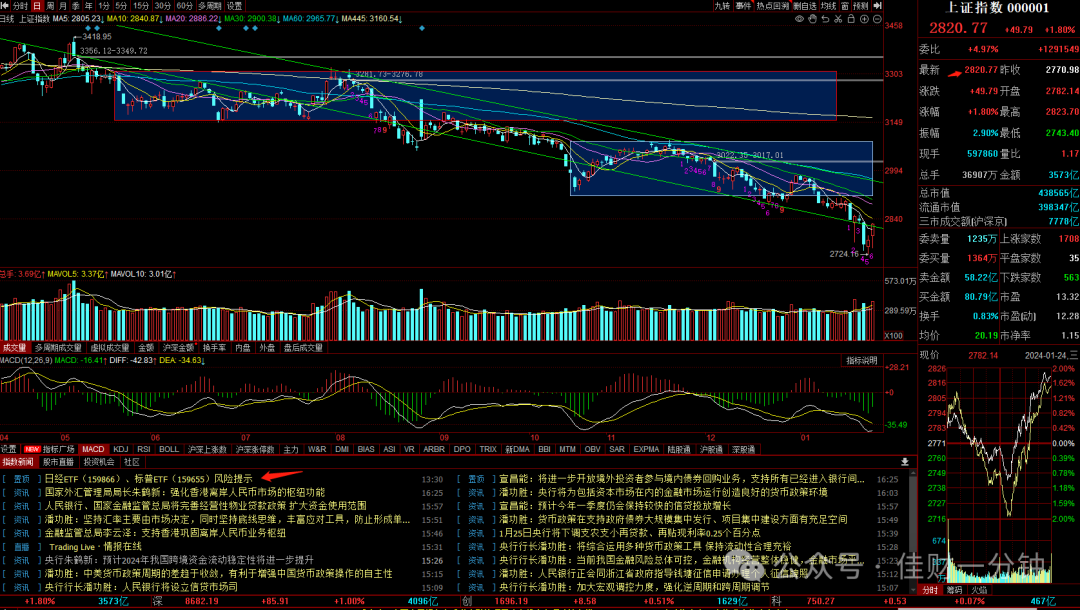This screenshot has width=1080, height=610.
Task: Switch to 1分 one-minute chart
Action: pyautogui.click(x=104, y=6)
